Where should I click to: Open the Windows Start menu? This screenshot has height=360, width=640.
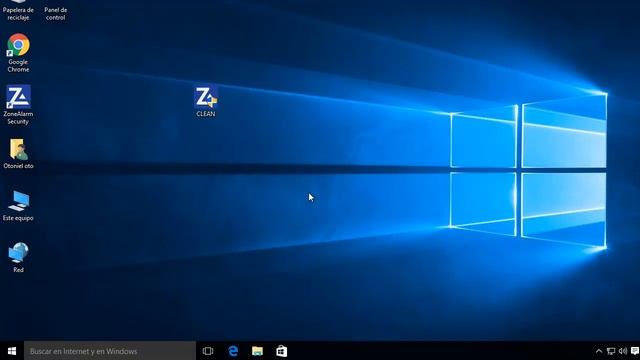(x=12, y=351)
